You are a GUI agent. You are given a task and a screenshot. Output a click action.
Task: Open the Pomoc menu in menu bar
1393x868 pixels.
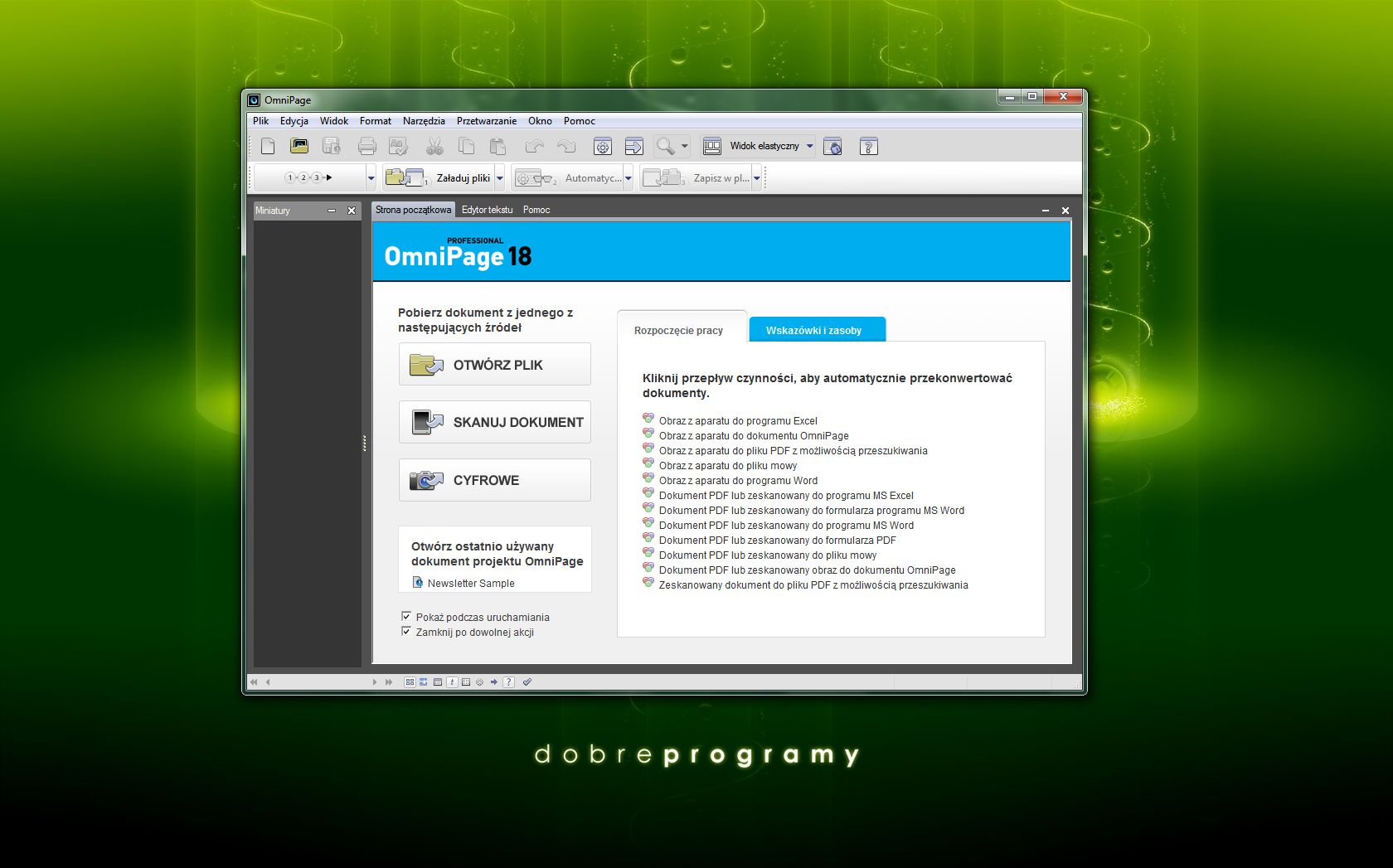pyautogui.click(x=580, y=121)
